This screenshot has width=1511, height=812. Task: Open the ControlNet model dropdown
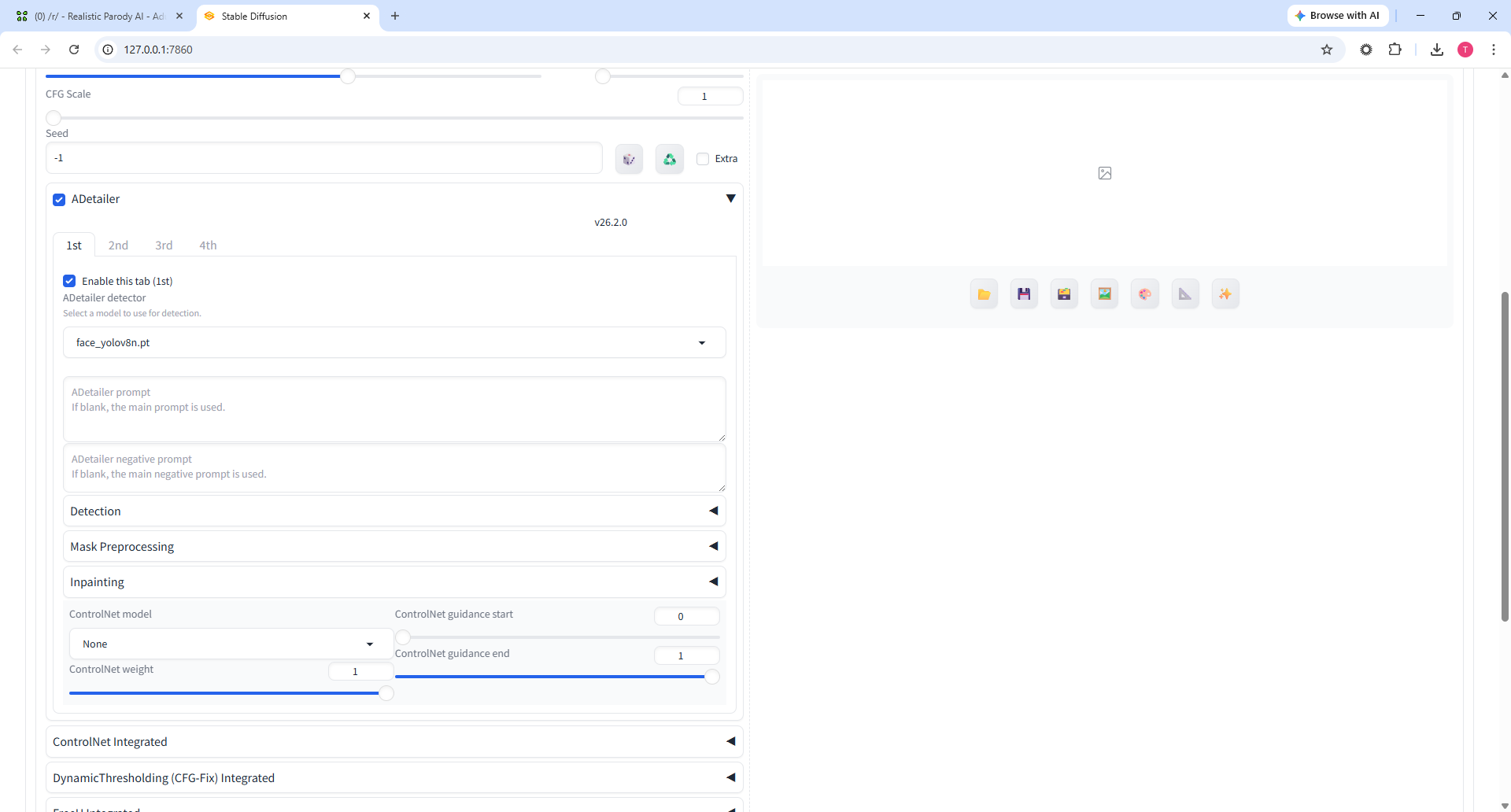[x=231, y=644]
